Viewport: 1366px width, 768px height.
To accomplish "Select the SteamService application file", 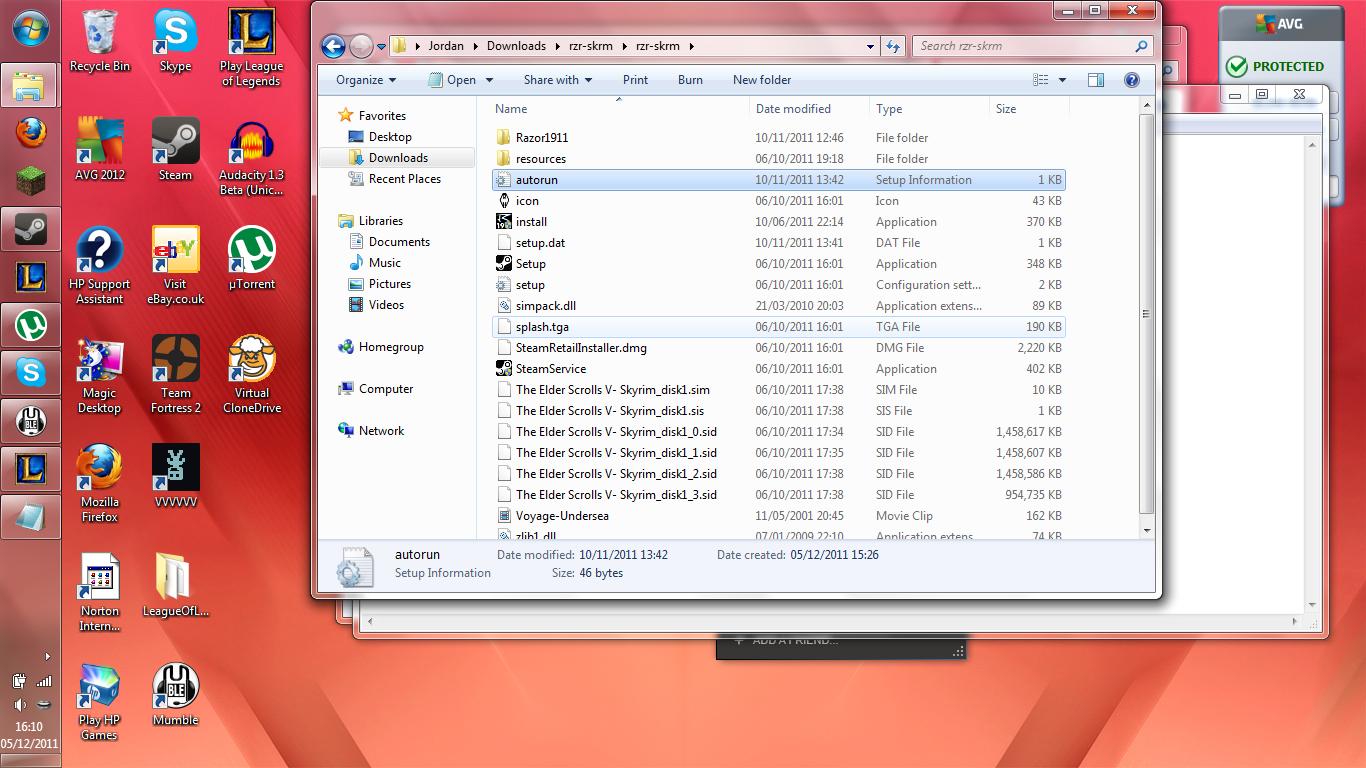I will point(779,369).
